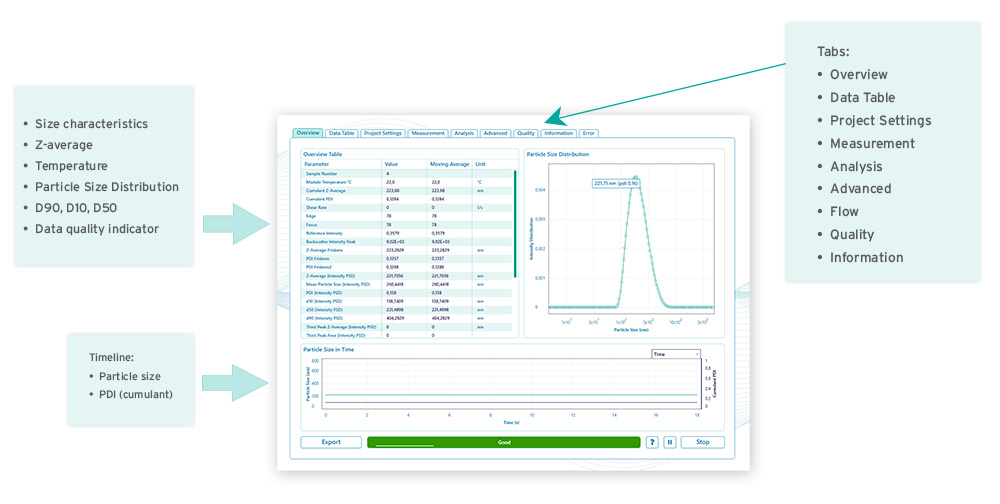This screenshot has width=1000, height=504.
Task: Show the Error tab
Action: pos(589,133)
